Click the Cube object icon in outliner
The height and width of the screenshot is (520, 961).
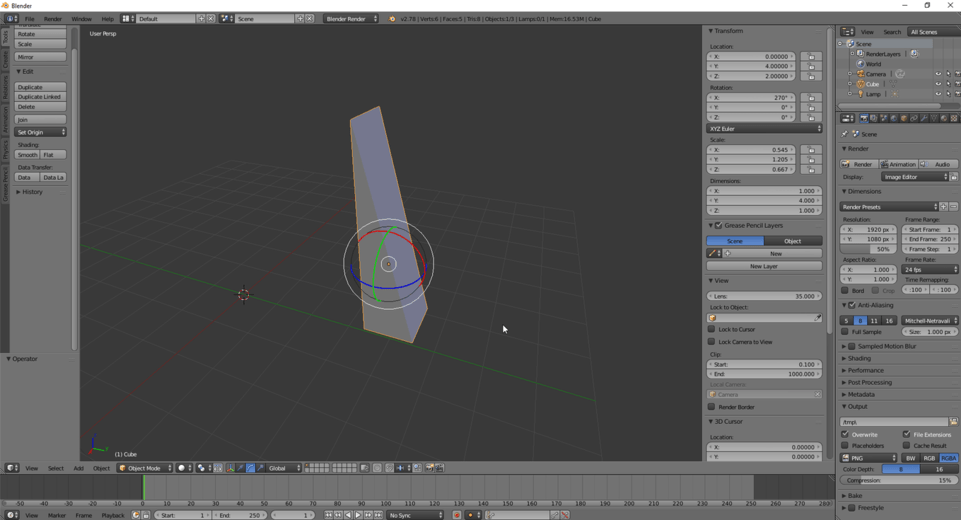860,84
